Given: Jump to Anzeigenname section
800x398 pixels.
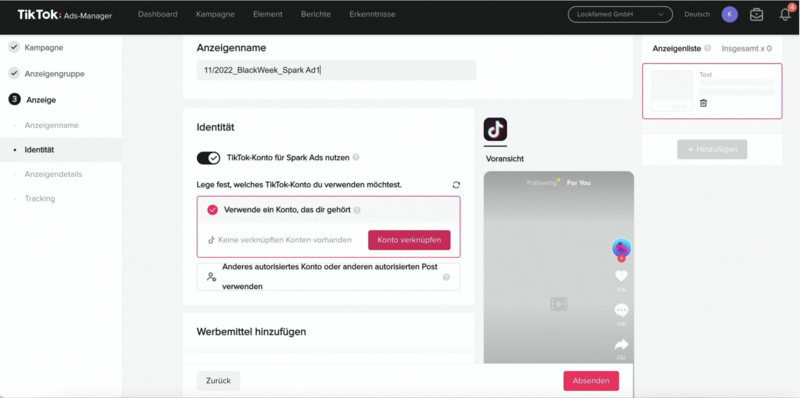Looking at the screenshot, I should point(52,125).
